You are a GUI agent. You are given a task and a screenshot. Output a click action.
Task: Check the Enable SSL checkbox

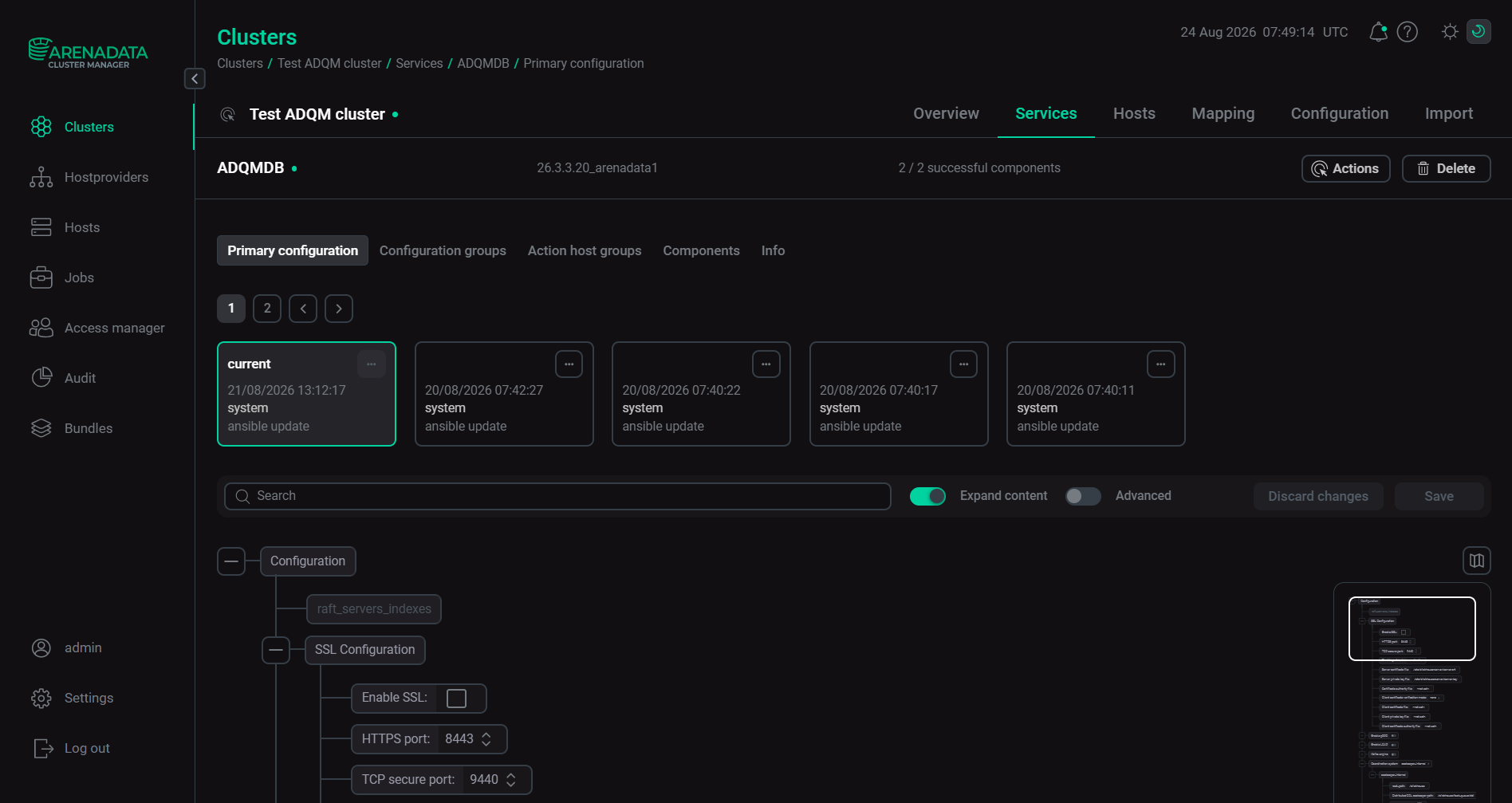tap(456, 699)
